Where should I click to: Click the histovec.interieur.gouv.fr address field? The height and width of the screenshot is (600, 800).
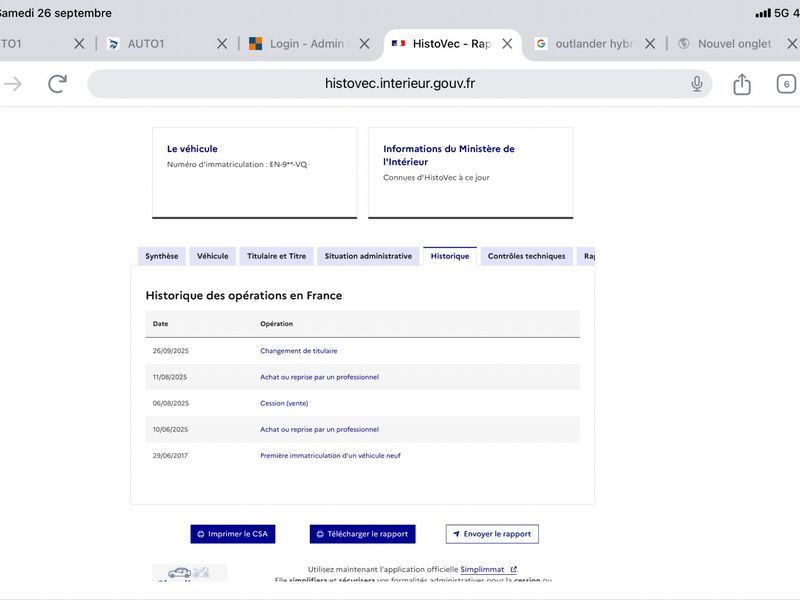(x=399, y=84)
